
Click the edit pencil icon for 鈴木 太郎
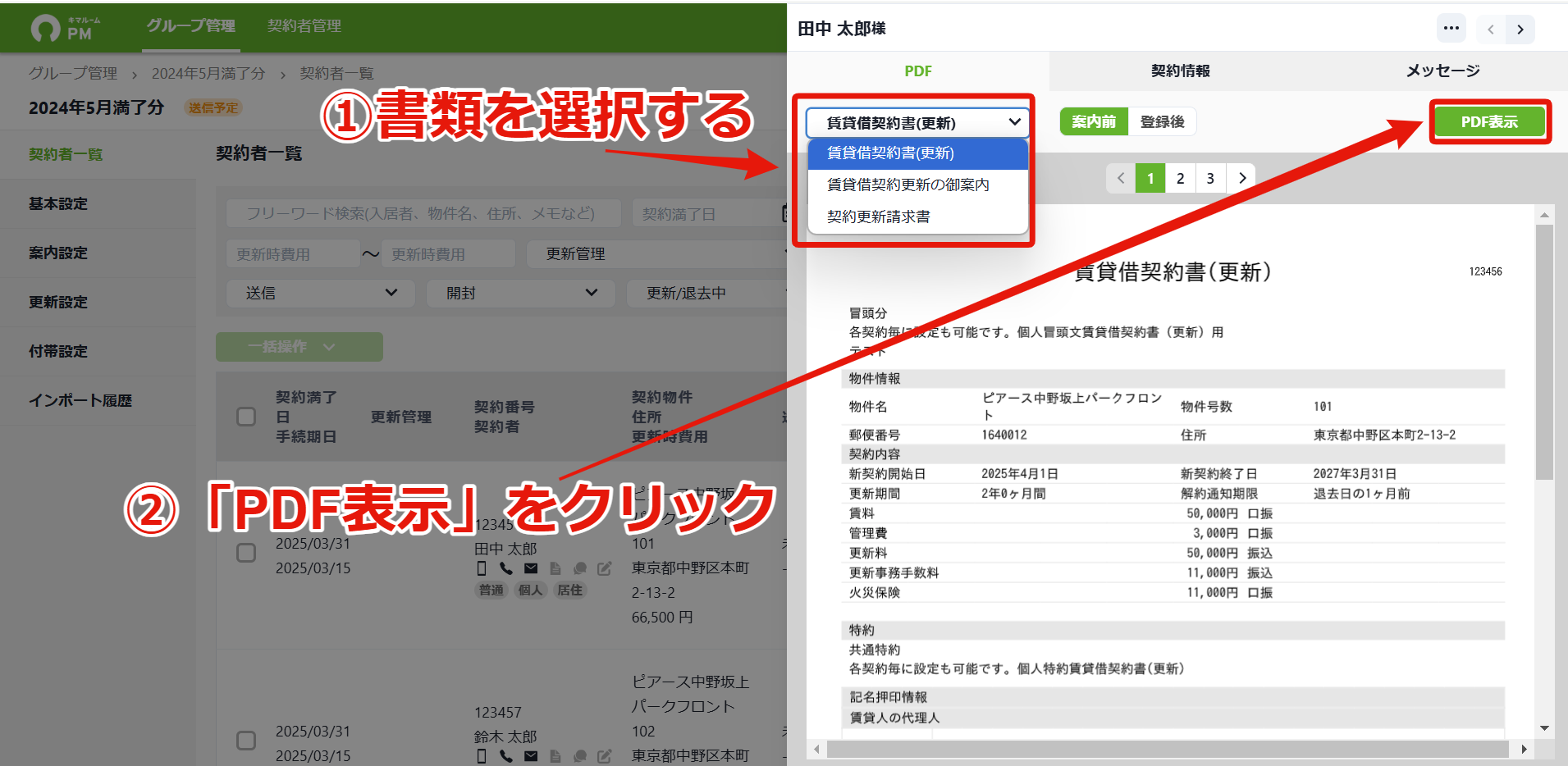coord(605,756)
